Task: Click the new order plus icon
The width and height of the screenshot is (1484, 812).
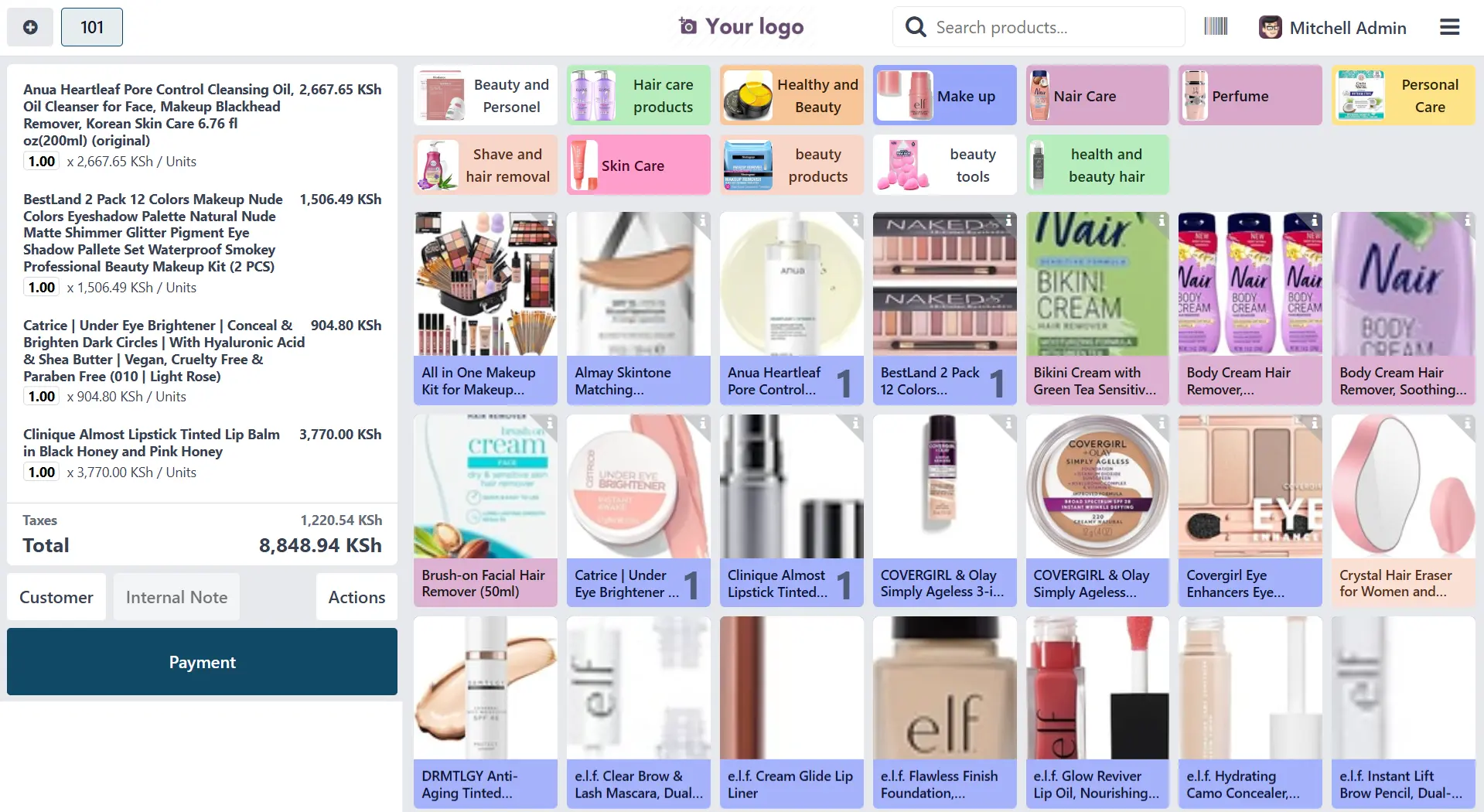Action: click(x=30, y=27)
